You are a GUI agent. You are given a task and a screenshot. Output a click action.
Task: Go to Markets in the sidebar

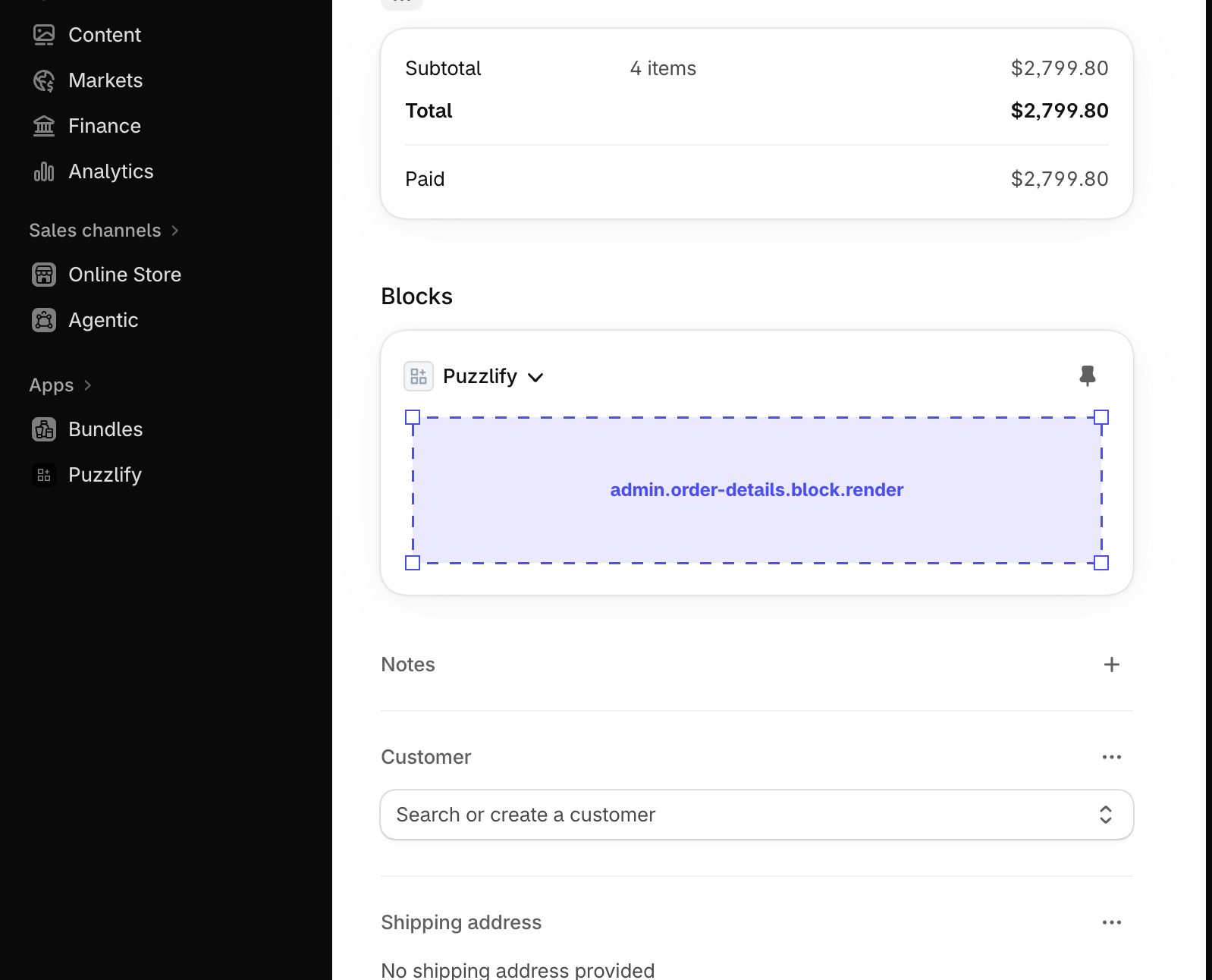pyautogui.click(x=105, y=80)
